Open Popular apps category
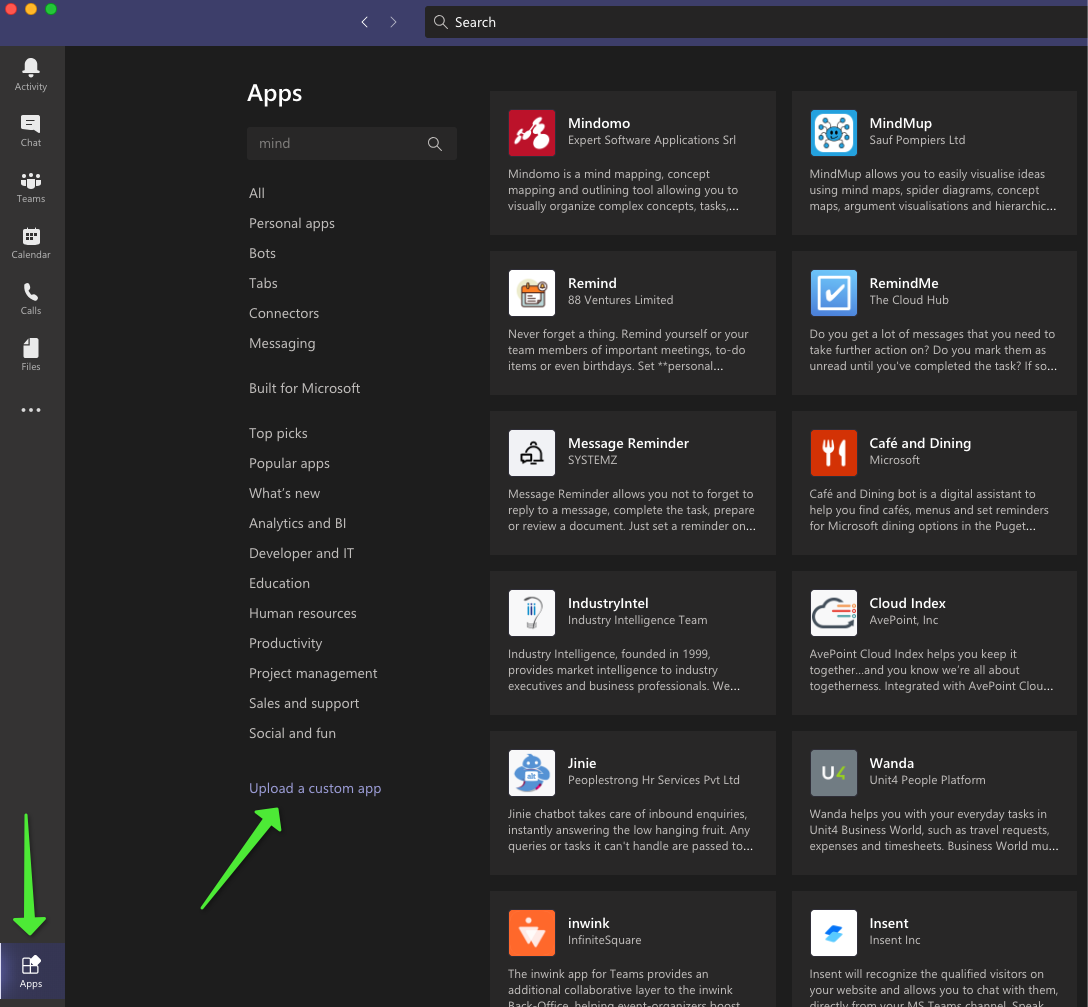The width and height of the screenshot is (1088, 1007). (x=289, y=464)
